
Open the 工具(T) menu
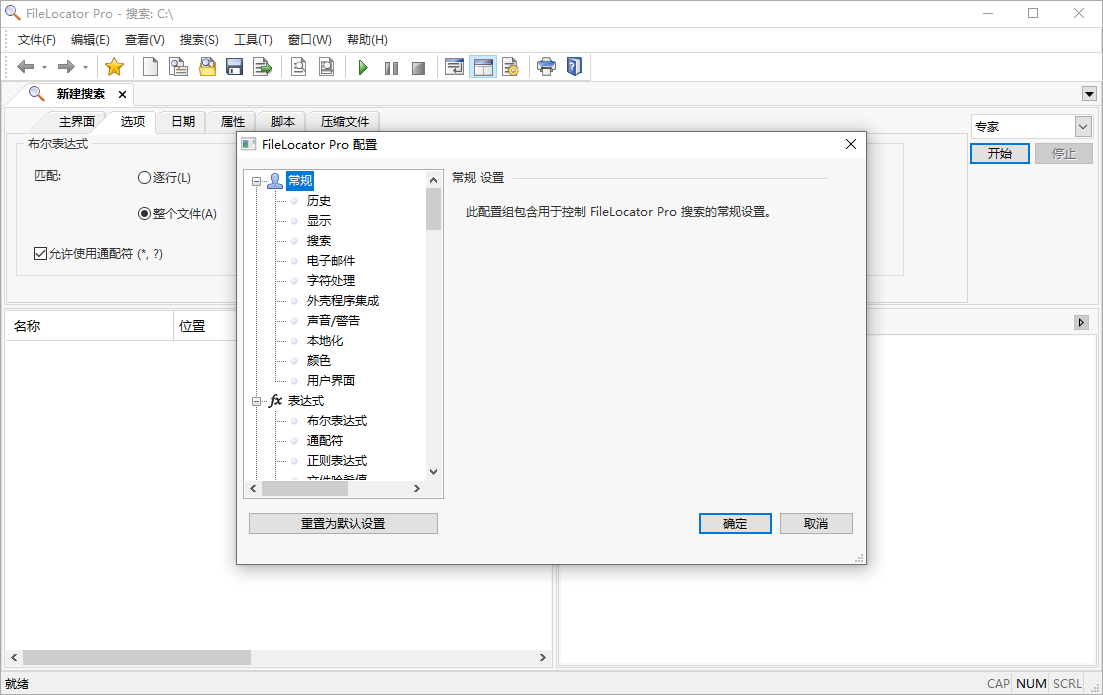253,39
